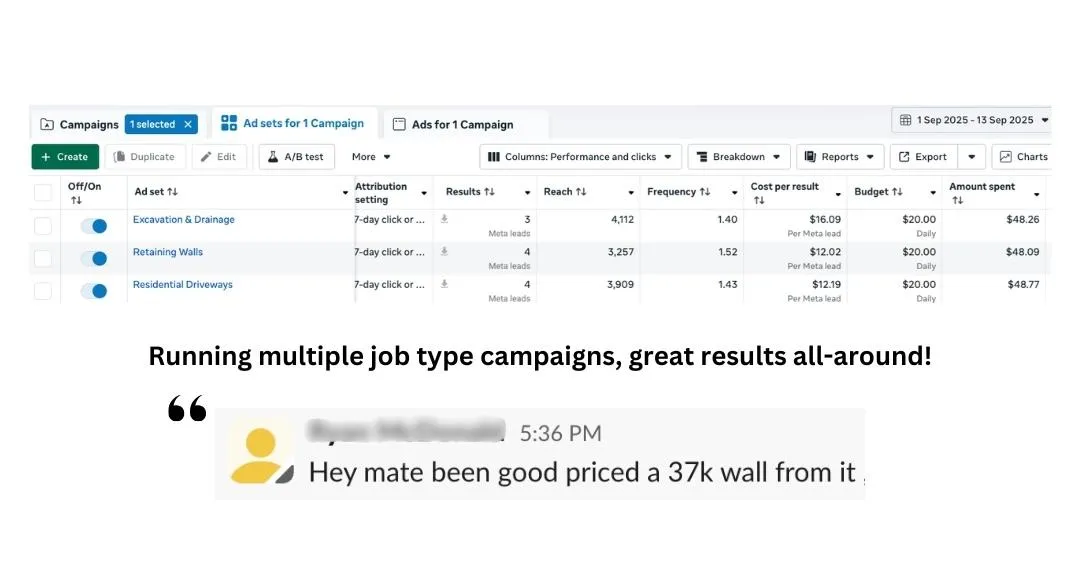1080x570 pixels.
Task: Open the Reports dropdown menu
Action: coord(839,157)
